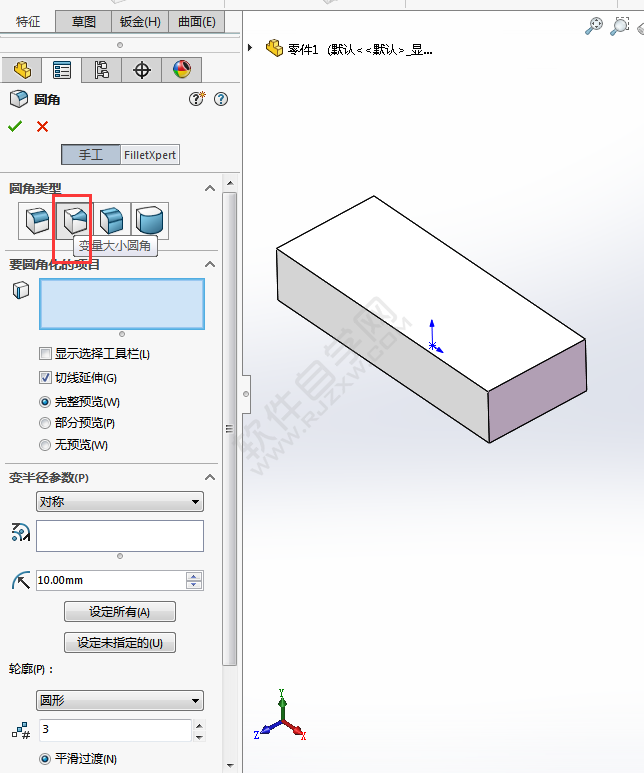Screen dimensions: 644x773
Task: Select 部分预览 radio button
Action: [x=45, y=423]
